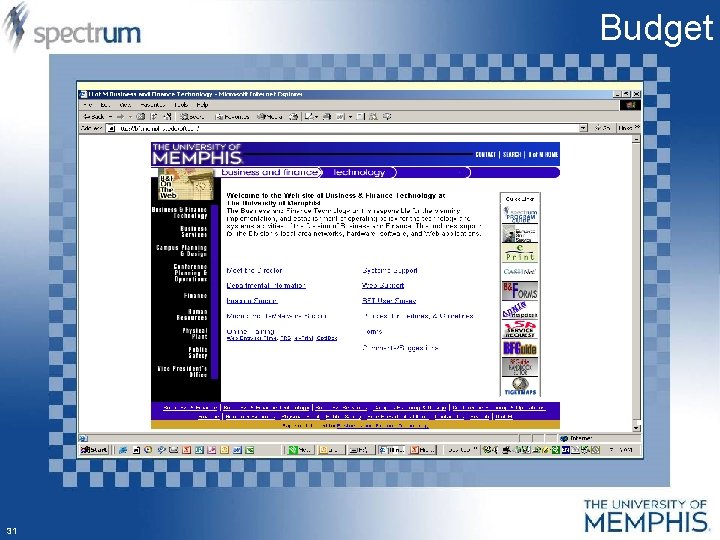Click the Windows Start button
720x540 pixels.
click(94, 450)
